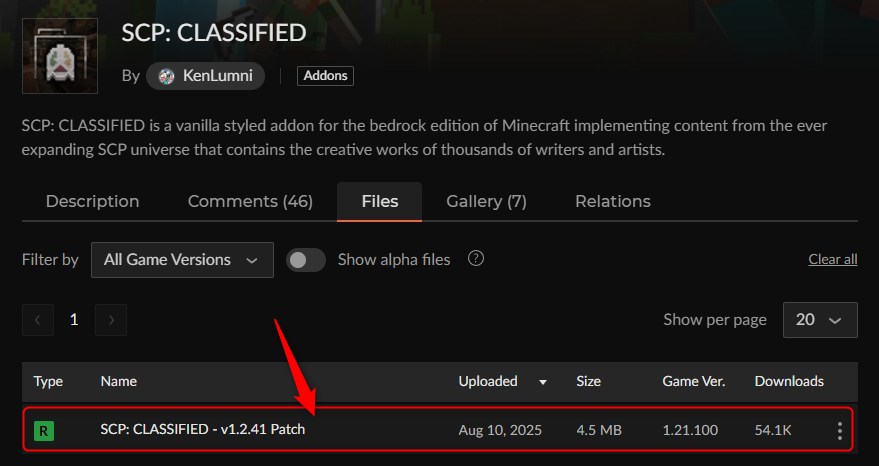Open the Comments (46) tab
Screen dimensions: 879x466
point(250,201)
